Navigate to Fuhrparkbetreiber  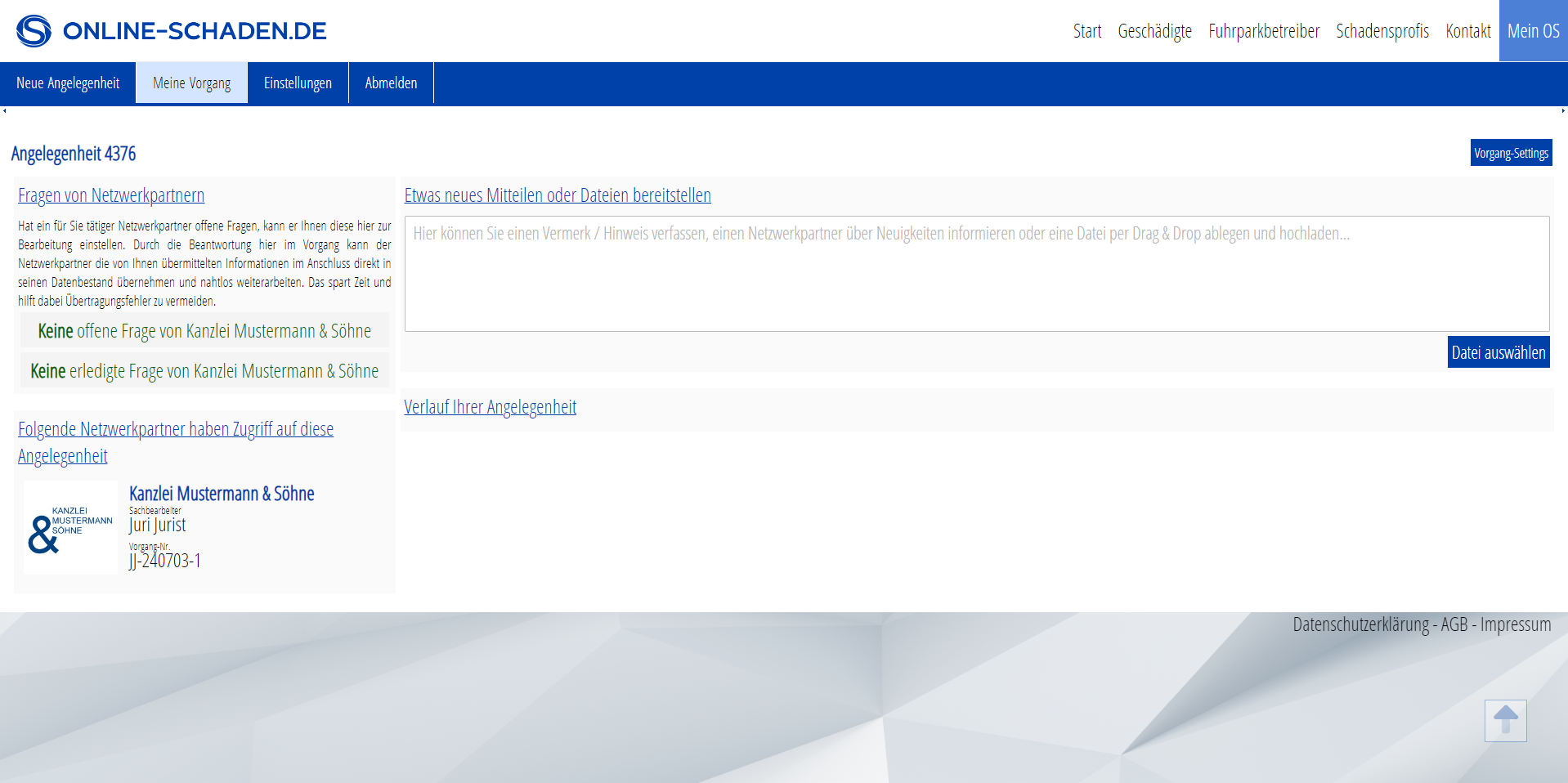tap(1263, 31)
